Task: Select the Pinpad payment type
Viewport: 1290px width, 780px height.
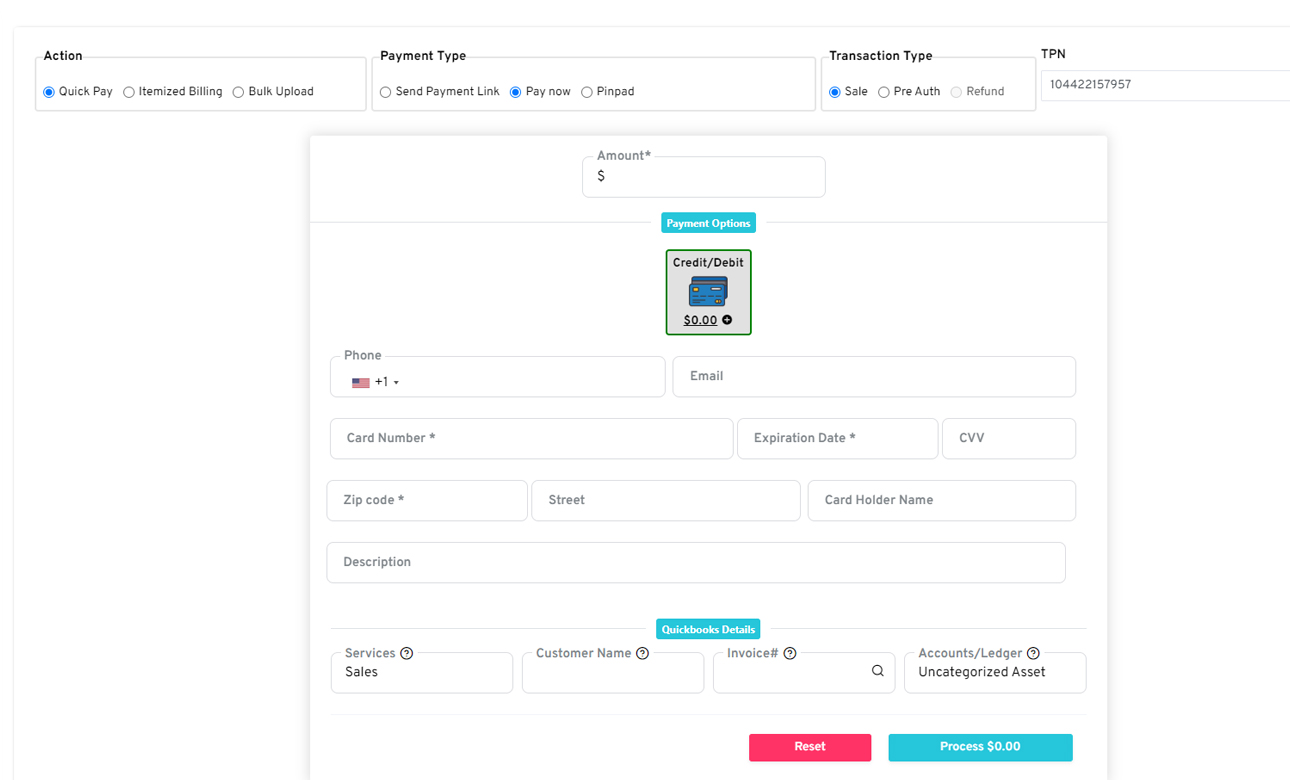Action: pyautogui.click(x=587, y=92)
